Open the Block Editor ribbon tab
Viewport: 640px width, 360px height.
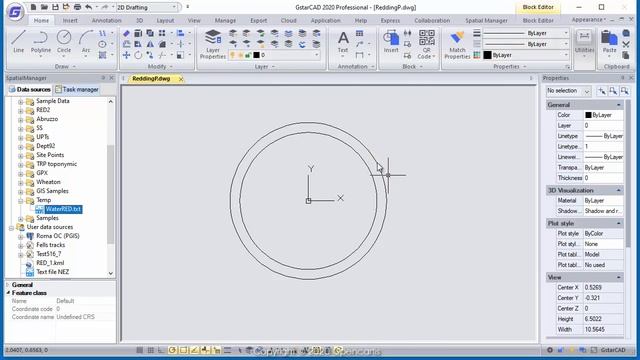tap(538, 20)
